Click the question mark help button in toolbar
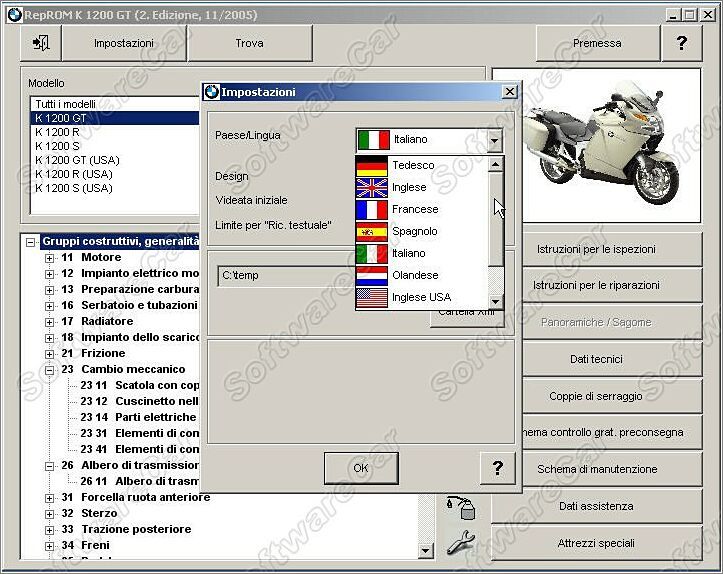This screenshot has height=574, width=723. coord(682,43)
